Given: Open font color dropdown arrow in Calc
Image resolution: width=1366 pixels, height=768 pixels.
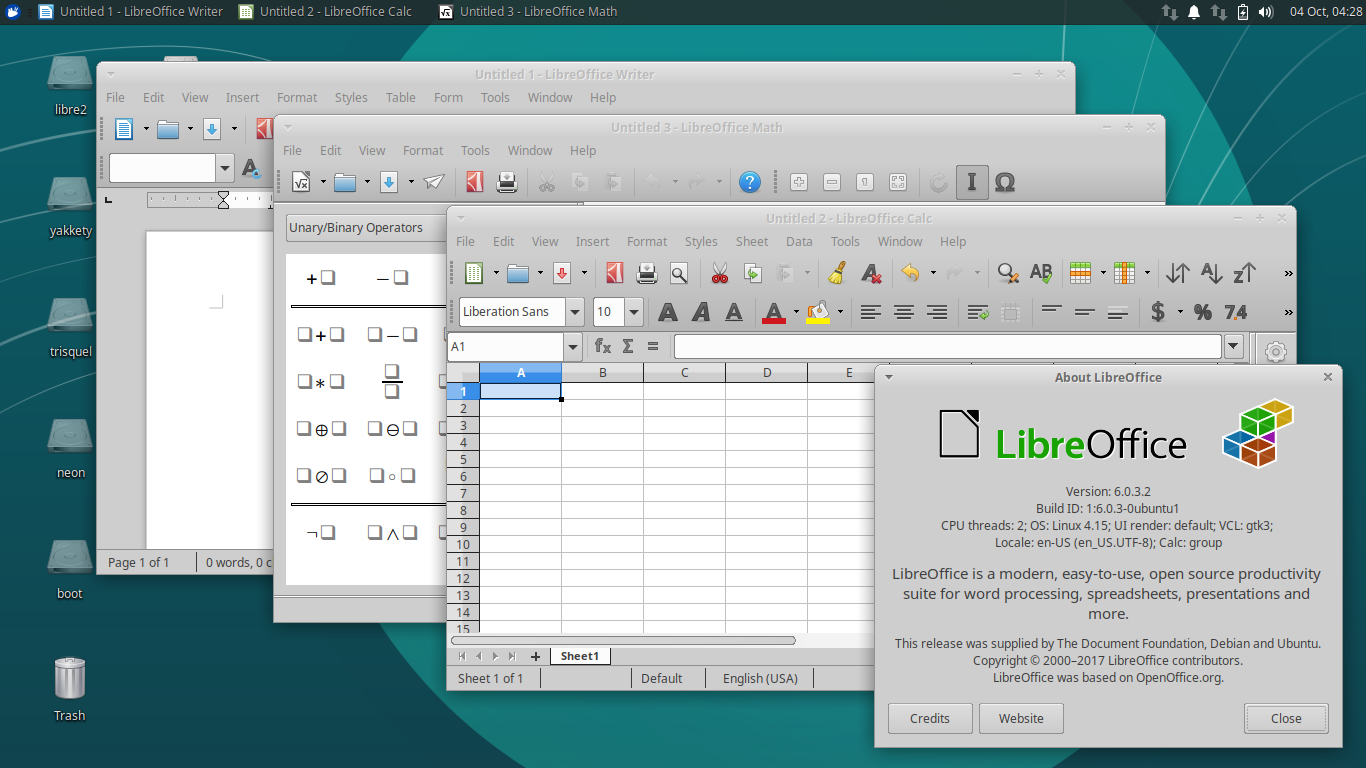Looking at the screenshot, I should click(796, 312).
